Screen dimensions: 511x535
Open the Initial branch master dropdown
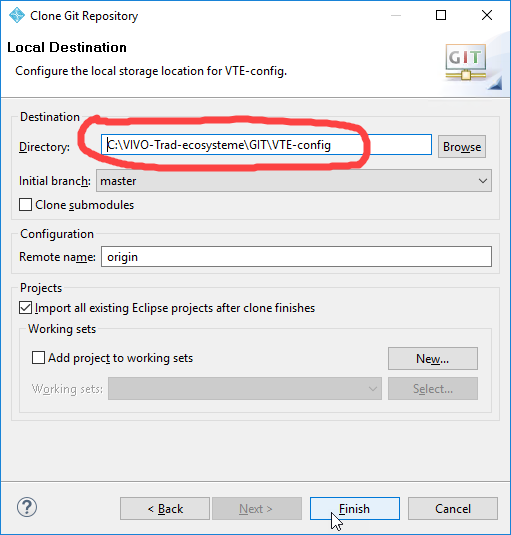click(294, 181)
